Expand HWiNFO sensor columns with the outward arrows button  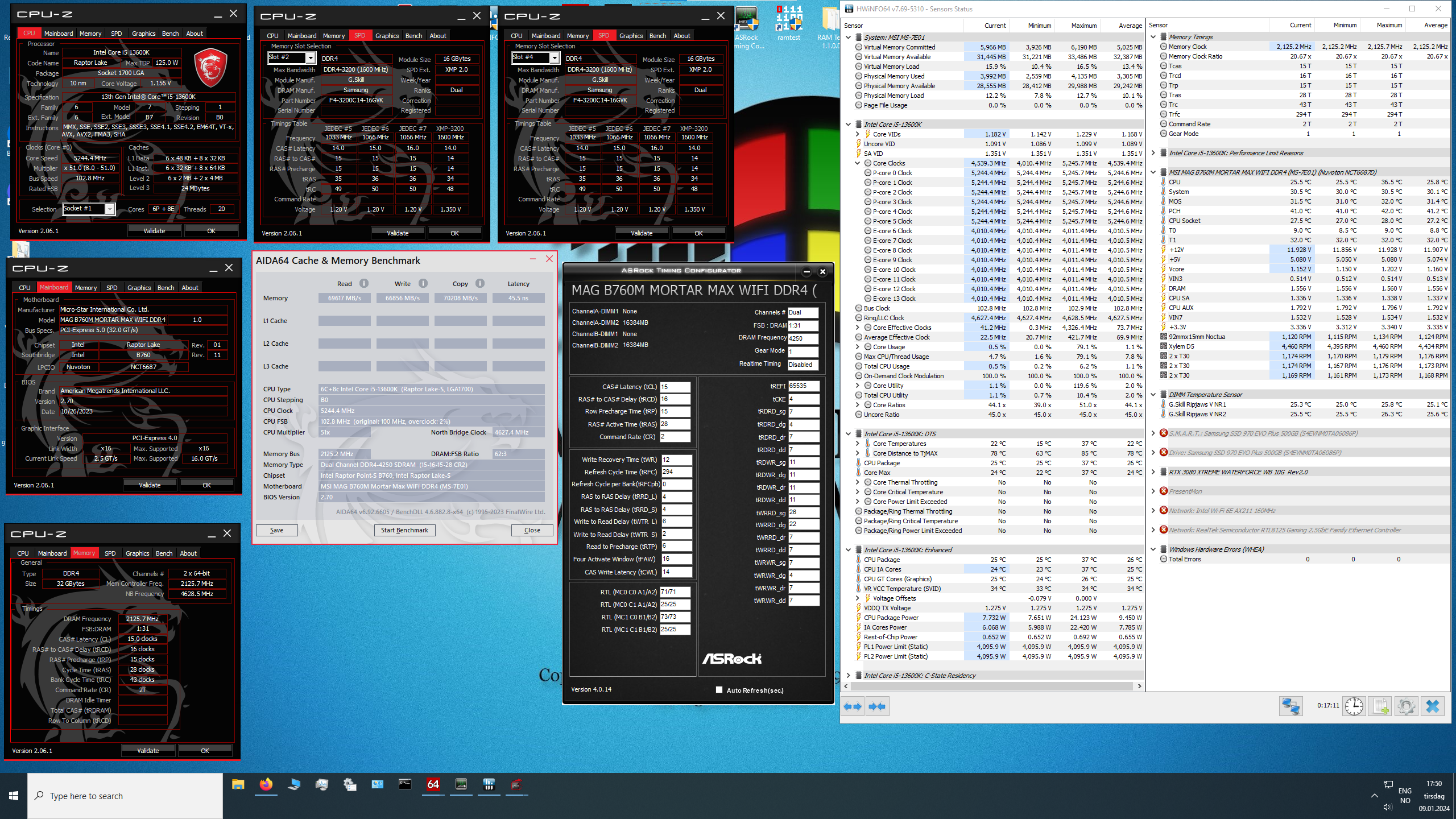(853, 706)
